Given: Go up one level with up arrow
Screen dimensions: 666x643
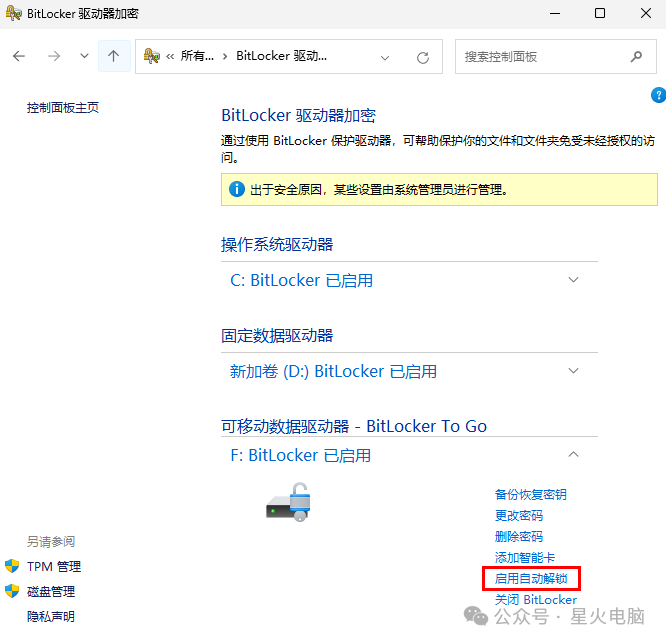Looking at the screenshot, I should coord(113,56).
